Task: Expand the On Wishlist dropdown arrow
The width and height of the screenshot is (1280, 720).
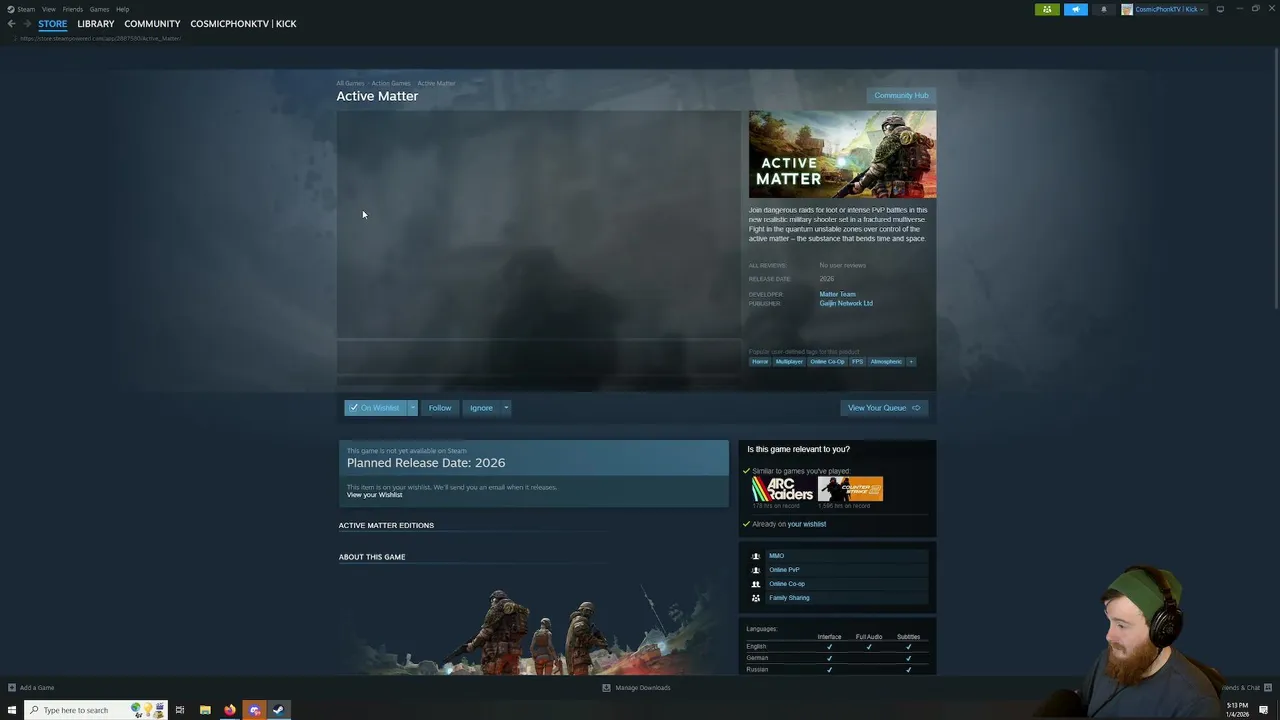Action: [412, 408]
